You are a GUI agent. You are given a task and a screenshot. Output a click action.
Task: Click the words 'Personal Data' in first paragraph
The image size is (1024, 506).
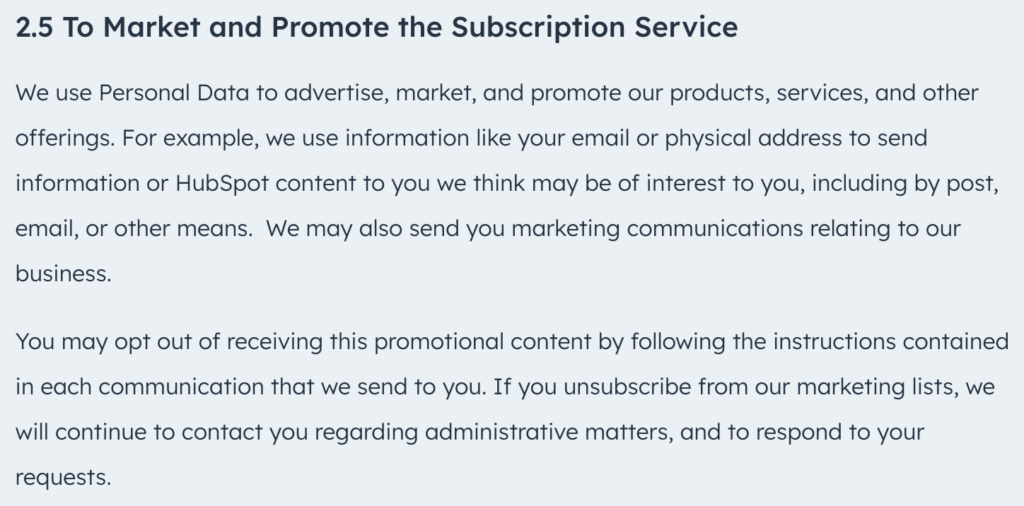pyautogui.click(x=174, y=93)
